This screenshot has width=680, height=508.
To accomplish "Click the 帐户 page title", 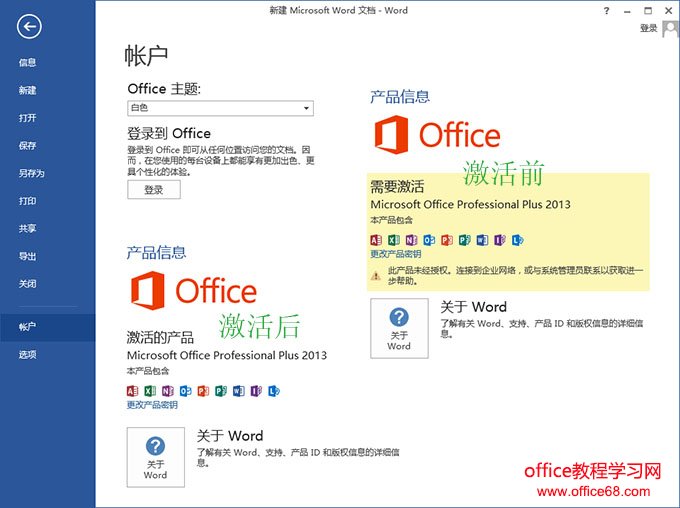I will (146, 56).
